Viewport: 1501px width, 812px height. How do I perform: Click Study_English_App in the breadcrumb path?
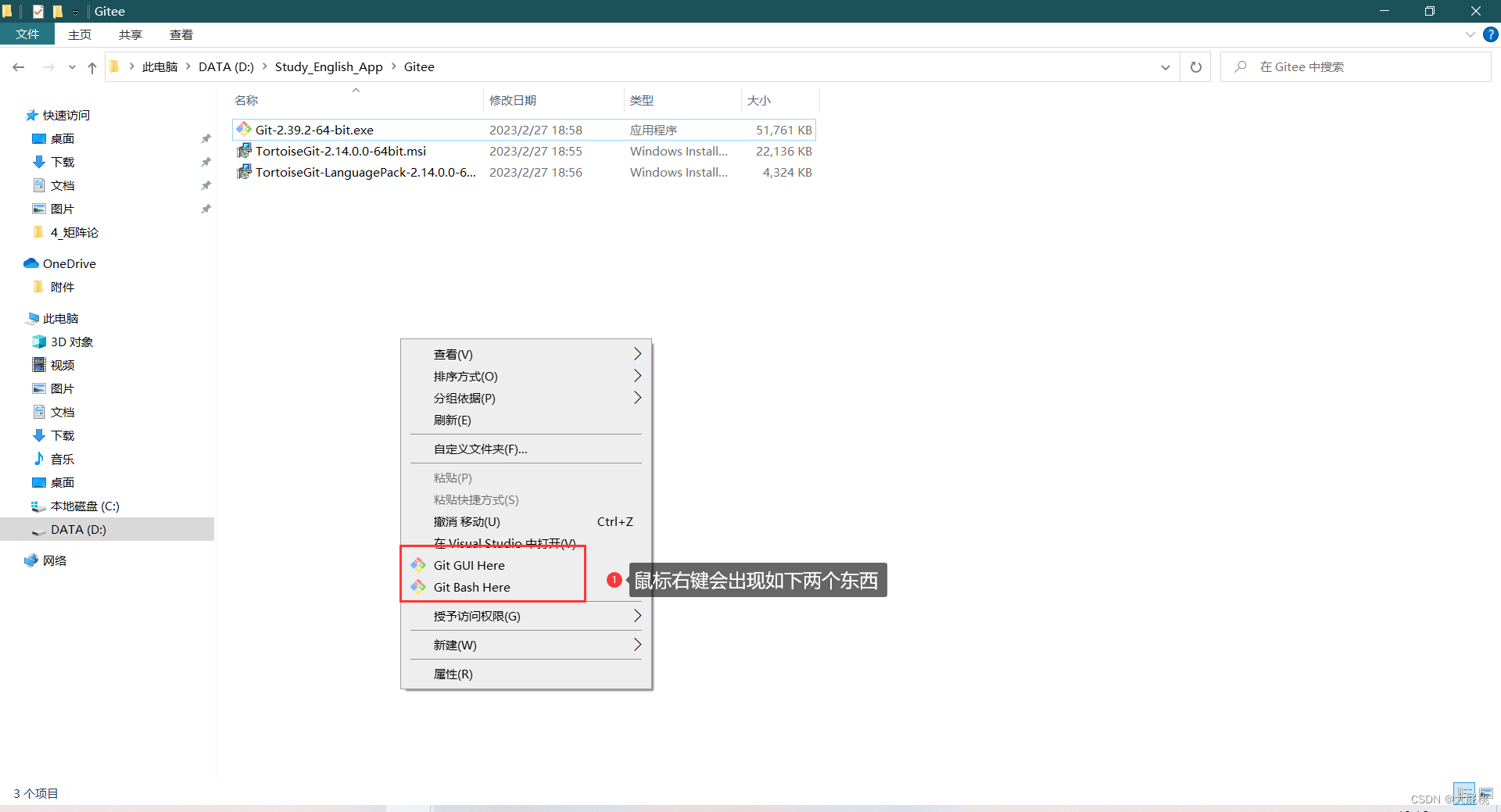pyautogui.click(x=329, y=67)
